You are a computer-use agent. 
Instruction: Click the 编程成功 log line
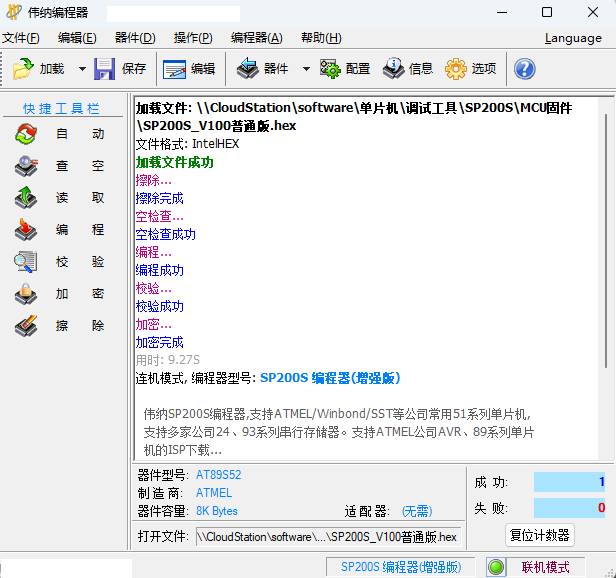(160, 270)
